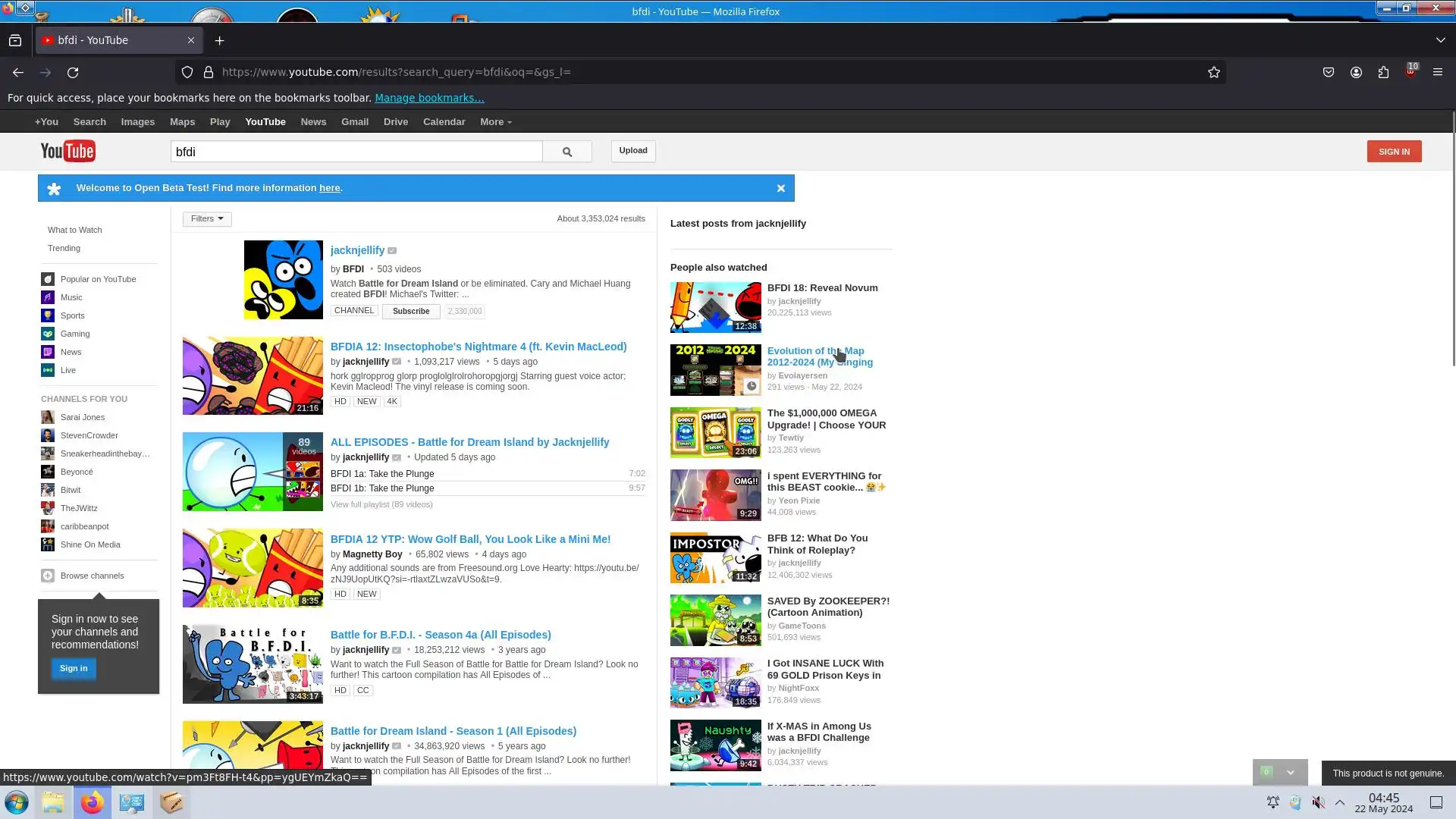
Task: Click the Watch Later clock on Evolution thumbnail
Action: (751, 386)
